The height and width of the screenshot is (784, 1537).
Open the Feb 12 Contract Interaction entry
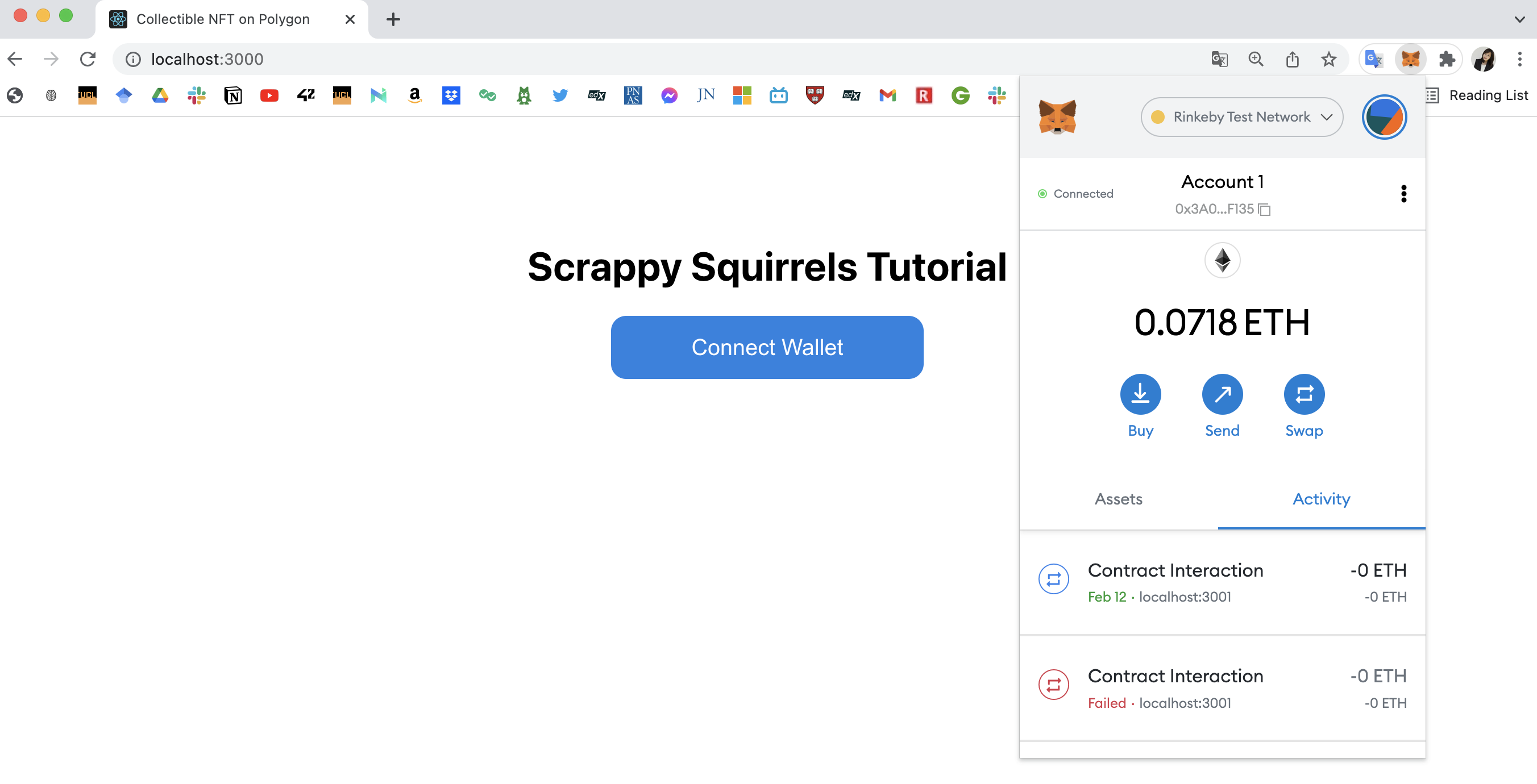point(1222,582)
